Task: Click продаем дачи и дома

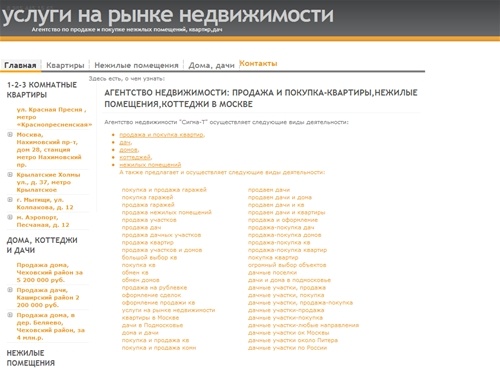Action: coord(280,197)
